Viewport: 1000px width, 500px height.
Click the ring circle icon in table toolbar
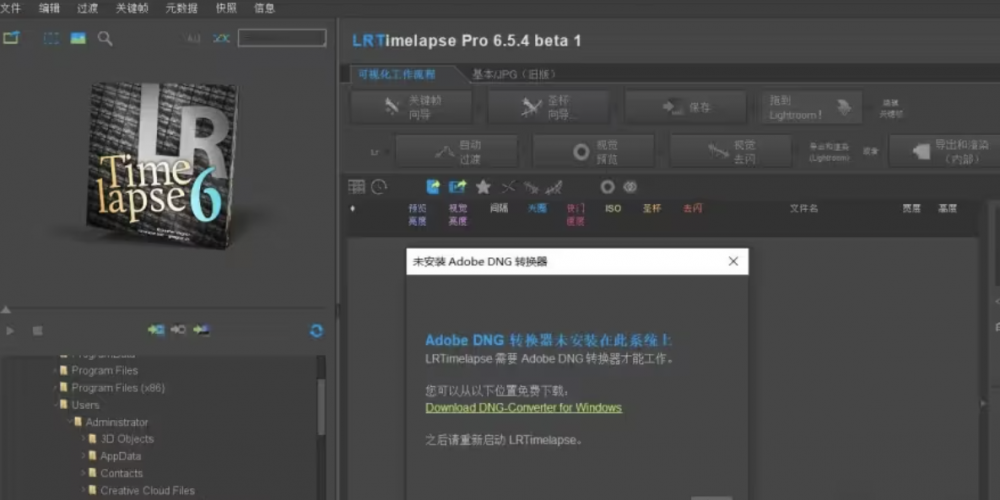click(x=607, y=187)
